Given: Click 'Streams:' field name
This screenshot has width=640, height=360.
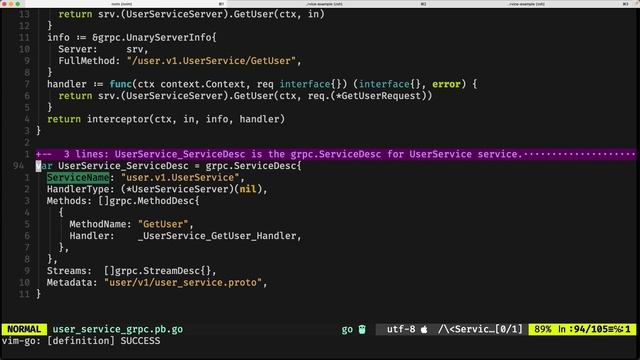Looking at the screenshot, I should click(x=69, y=271).
